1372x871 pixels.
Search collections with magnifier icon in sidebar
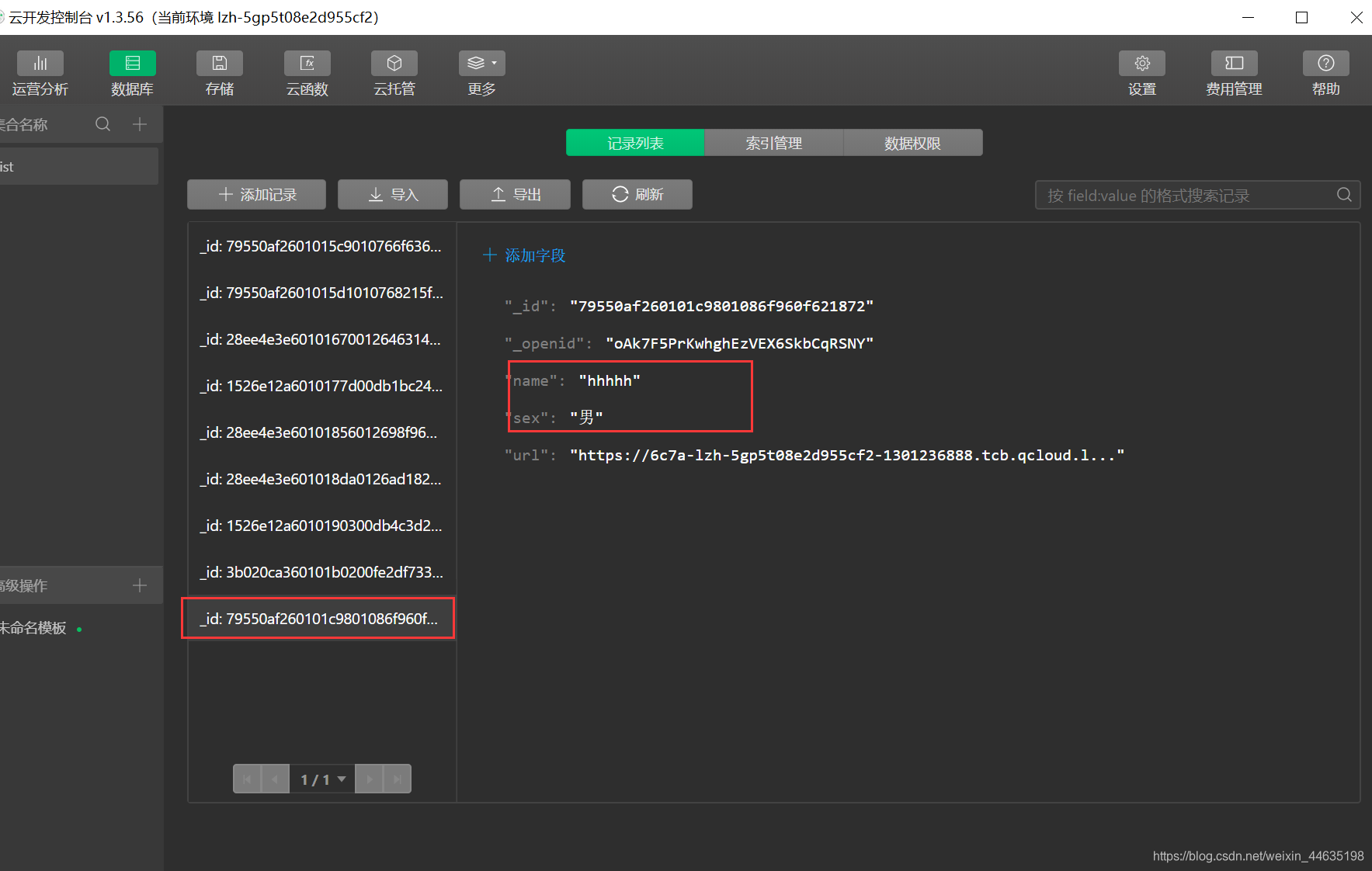[102, 124]
